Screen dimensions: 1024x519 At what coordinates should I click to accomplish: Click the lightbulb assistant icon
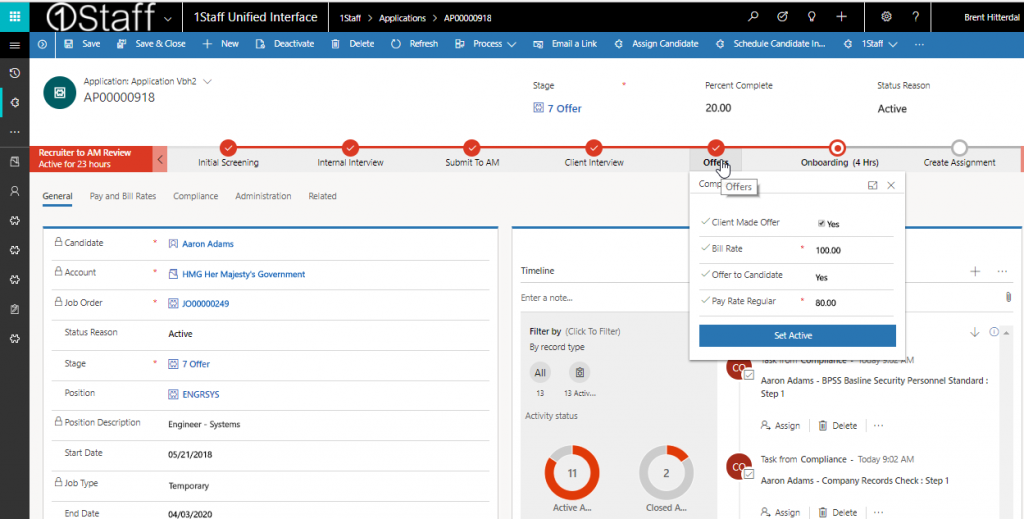point(812,17)
